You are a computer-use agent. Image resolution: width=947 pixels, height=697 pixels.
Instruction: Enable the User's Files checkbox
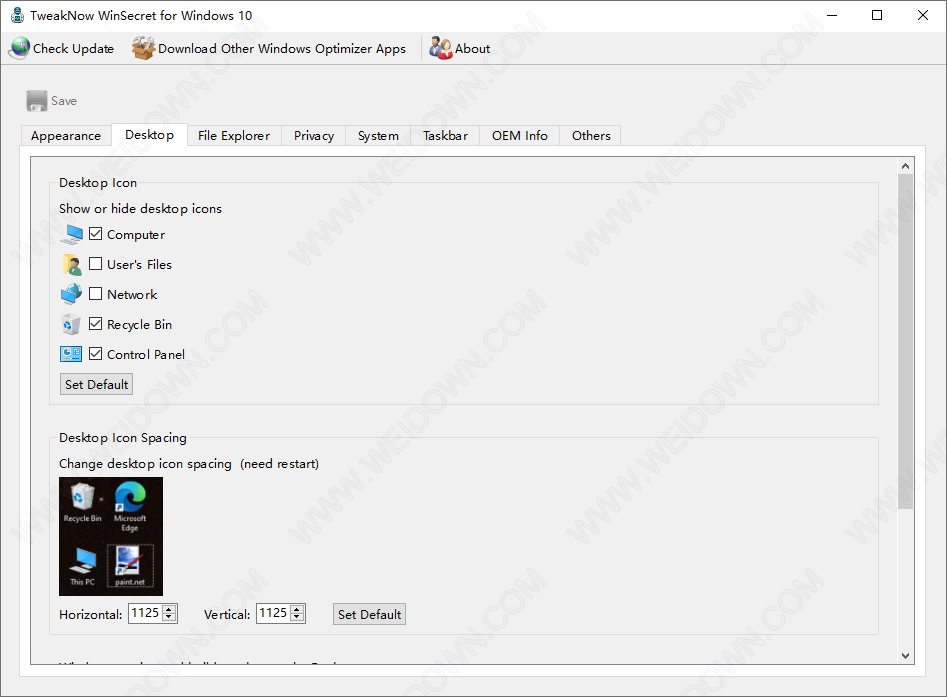tap(95, 264)
